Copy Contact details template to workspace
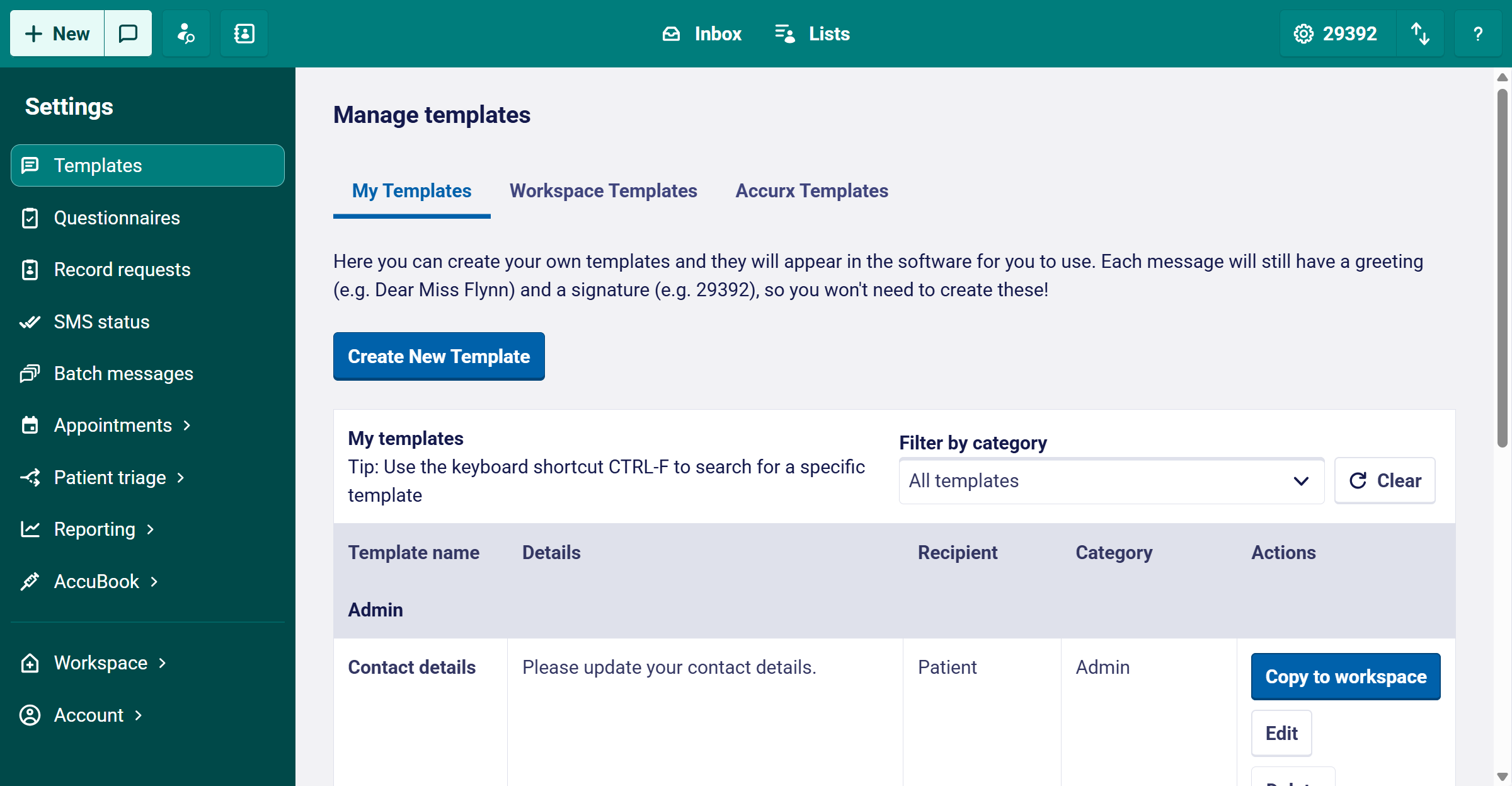Viewport: 1512px width, 786px height. tap(1346, 676)
